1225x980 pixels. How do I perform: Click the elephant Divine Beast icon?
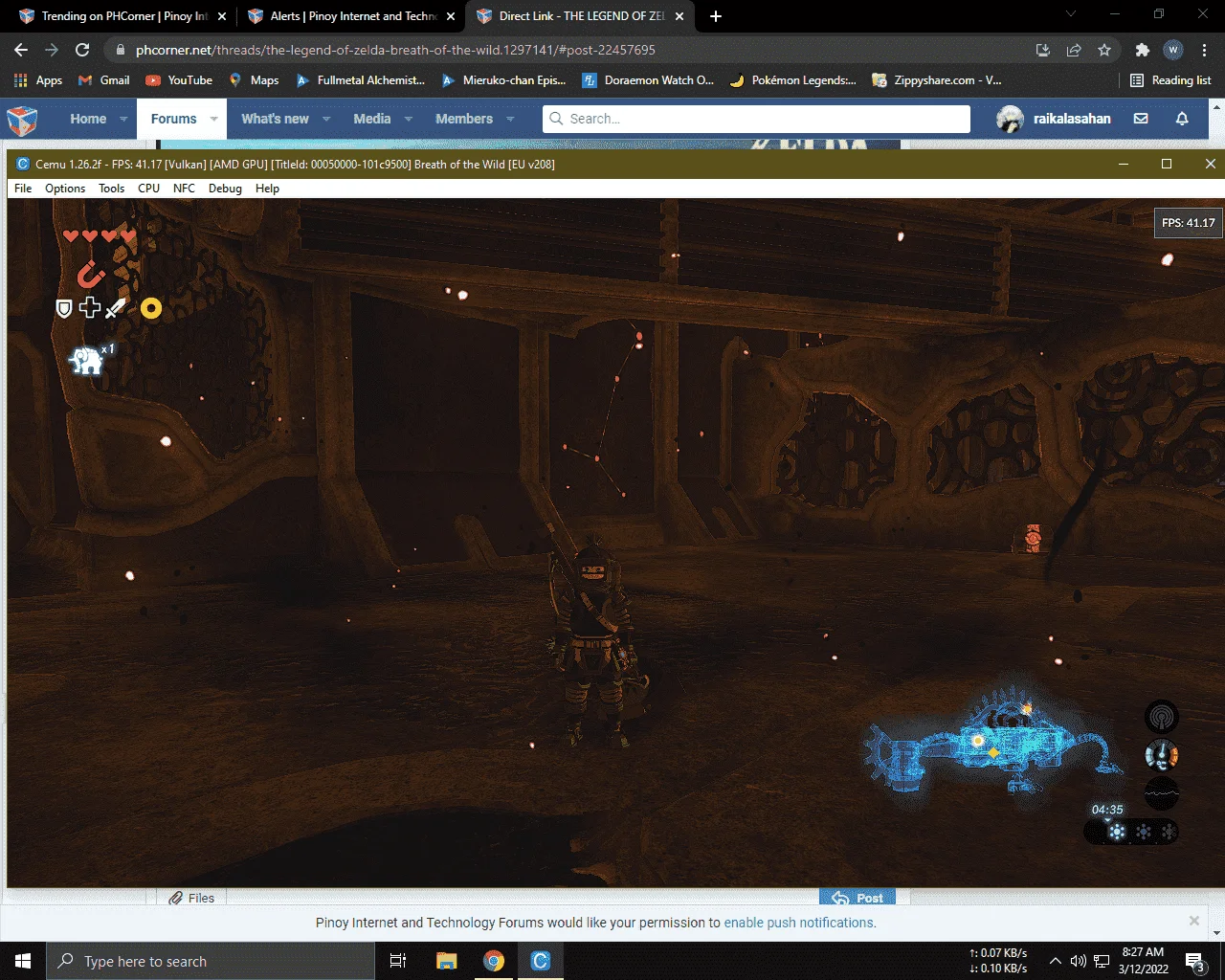[x=86, y=361]
